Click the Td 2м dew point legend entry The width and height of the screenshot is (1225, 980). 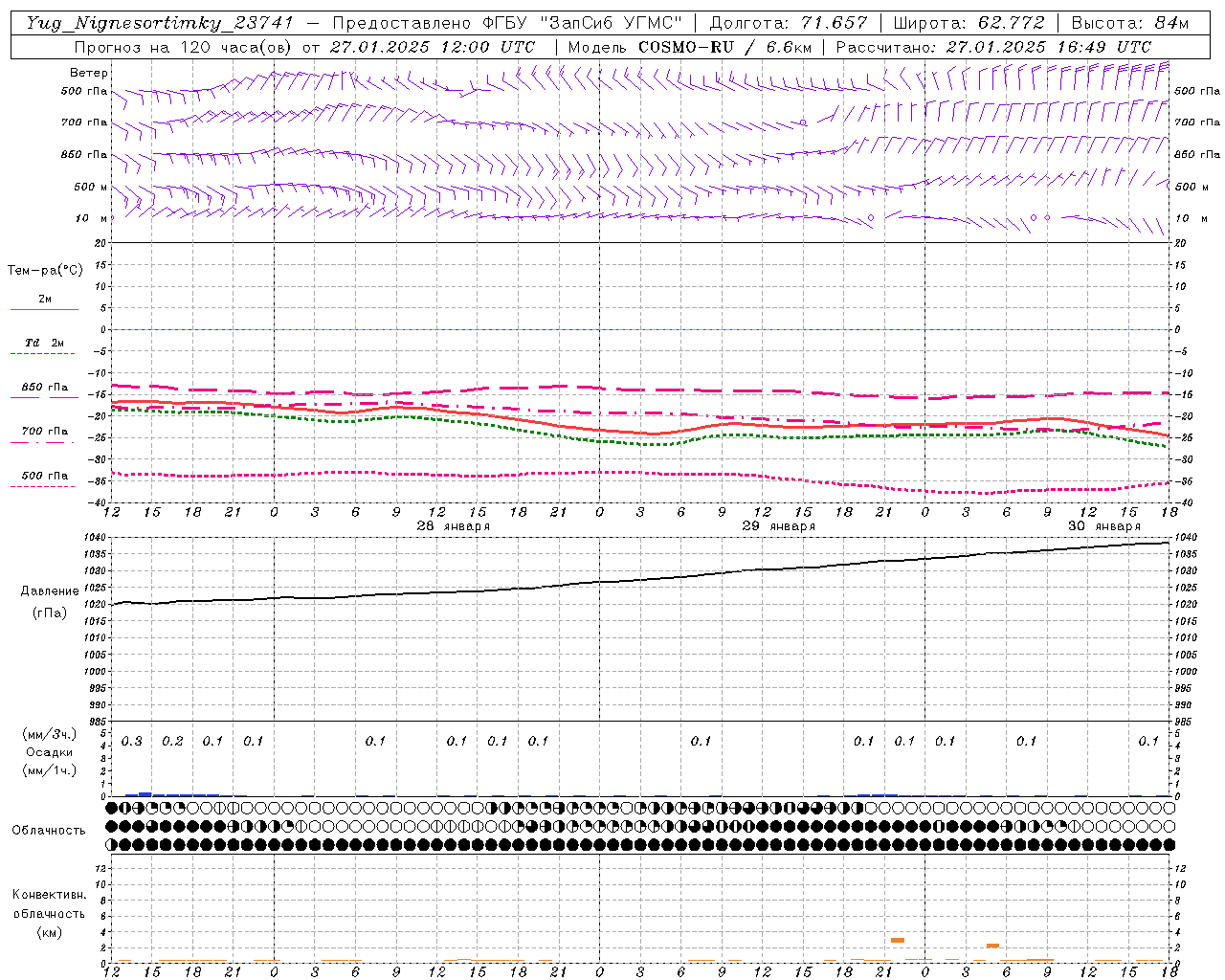pyautogui.click(x=45, y=343)
